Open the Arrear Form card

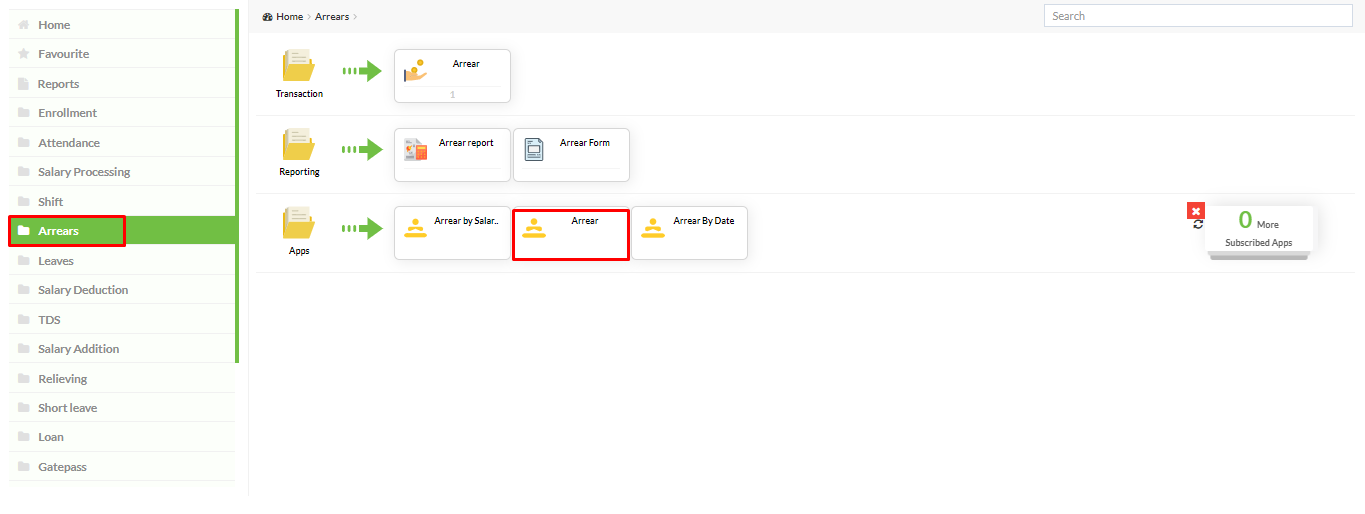point(571,155)
